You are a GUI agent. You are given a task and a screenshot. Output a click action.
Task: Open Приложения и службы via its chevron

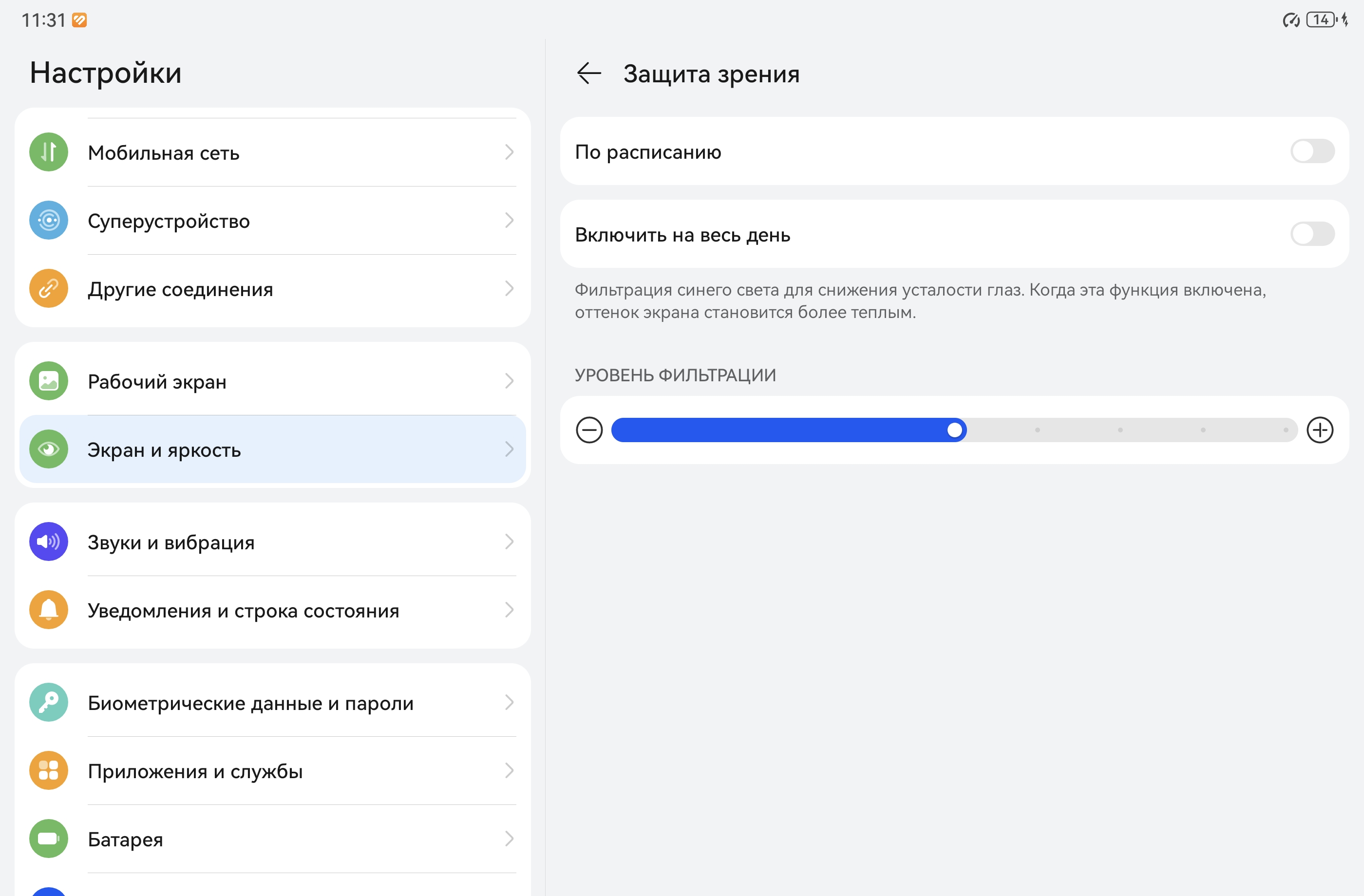[509, 771]
